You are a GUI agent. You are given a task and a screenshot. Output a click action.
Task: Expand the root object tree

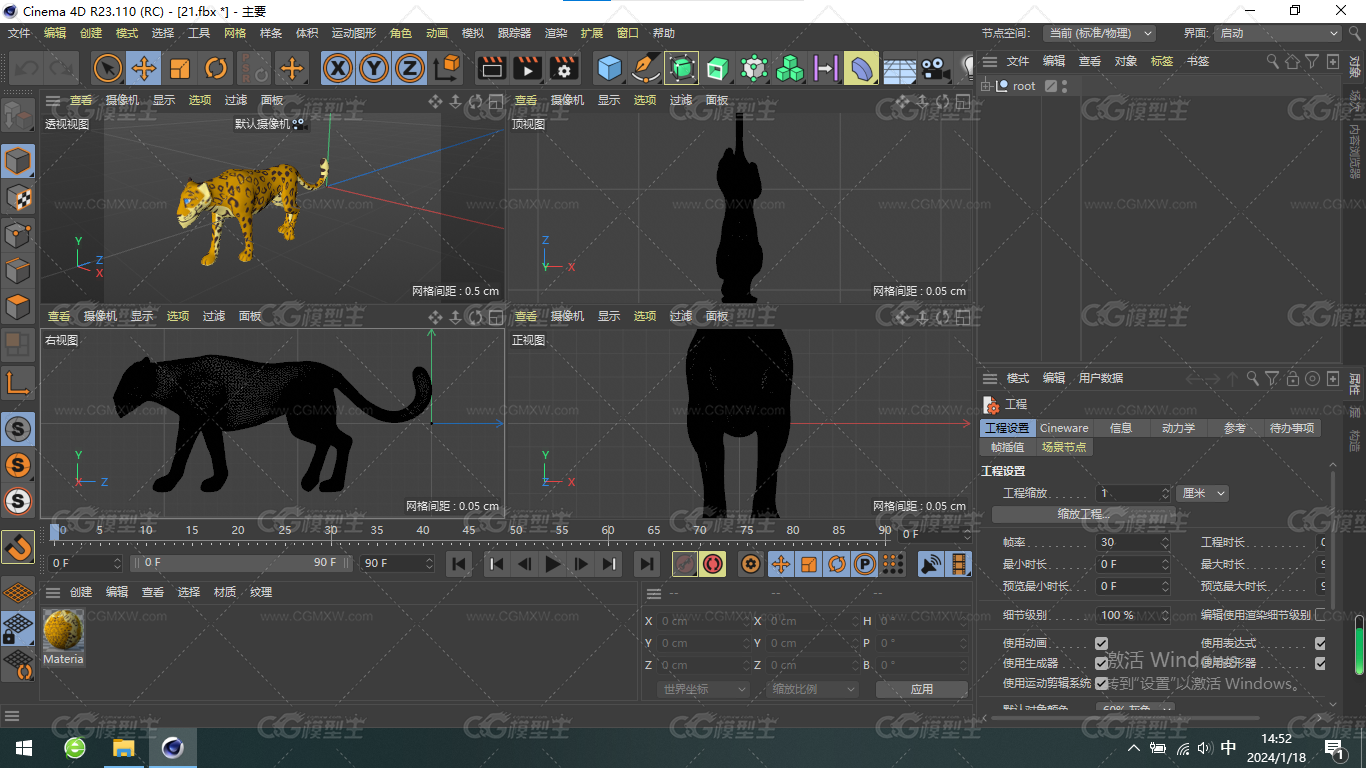click(986, 86)
